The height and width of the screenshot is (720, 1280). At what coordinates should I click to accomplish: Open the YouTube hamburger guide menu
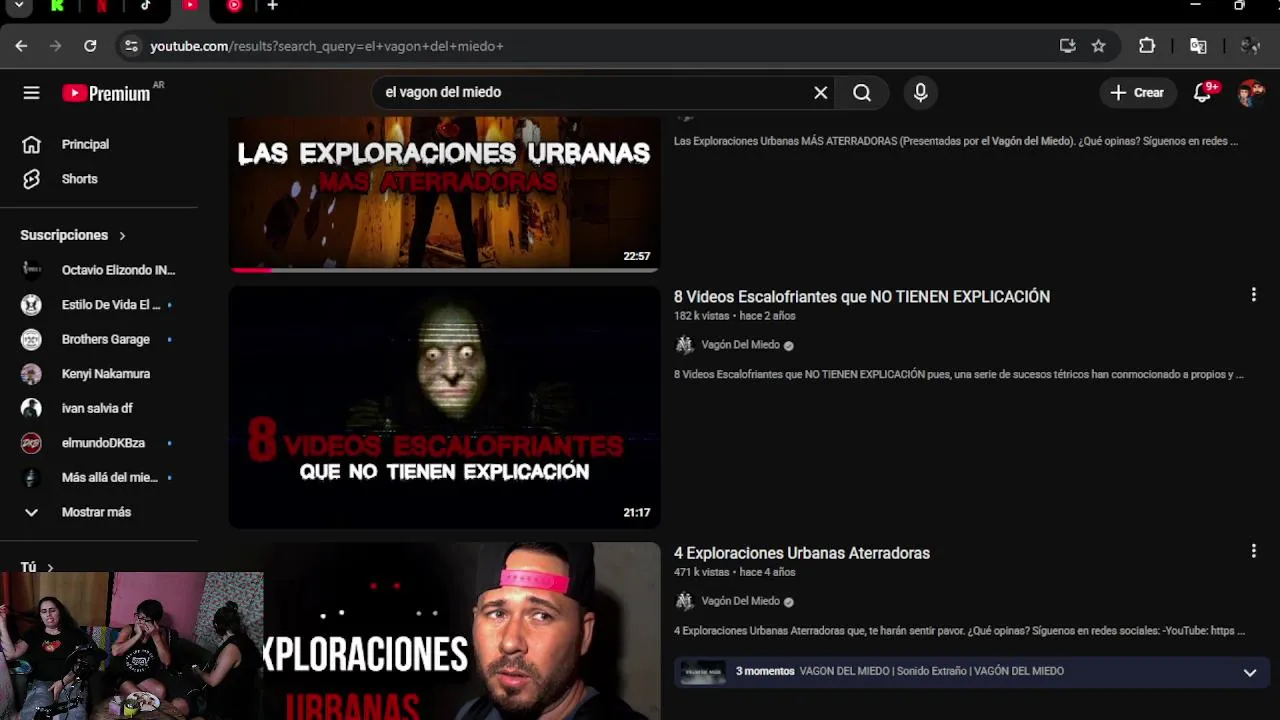(x=31, y=93)
